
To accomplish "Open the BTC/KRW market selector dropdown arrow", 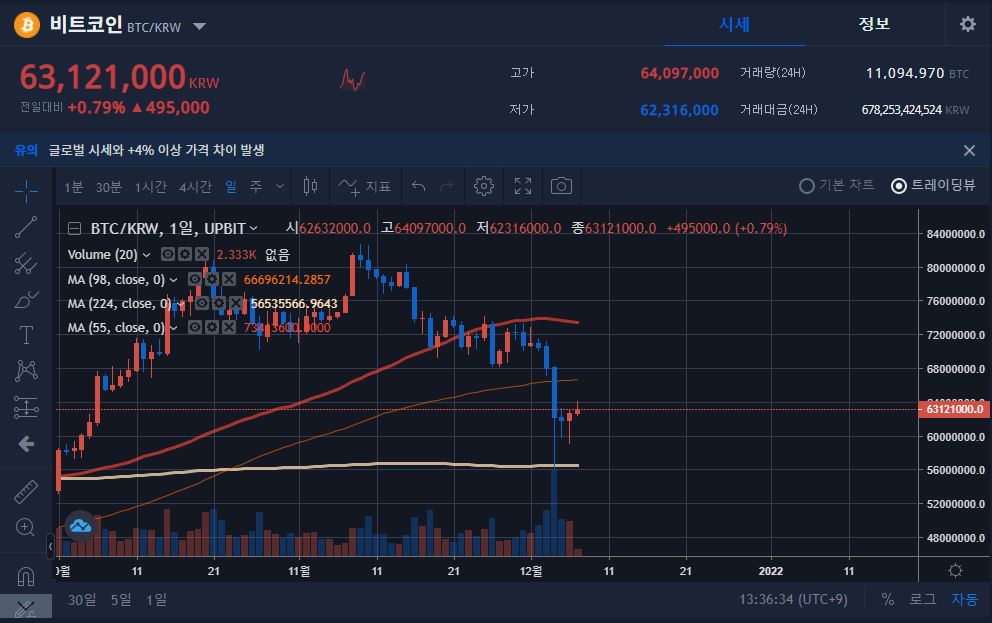I will click(x=199, y=27).
